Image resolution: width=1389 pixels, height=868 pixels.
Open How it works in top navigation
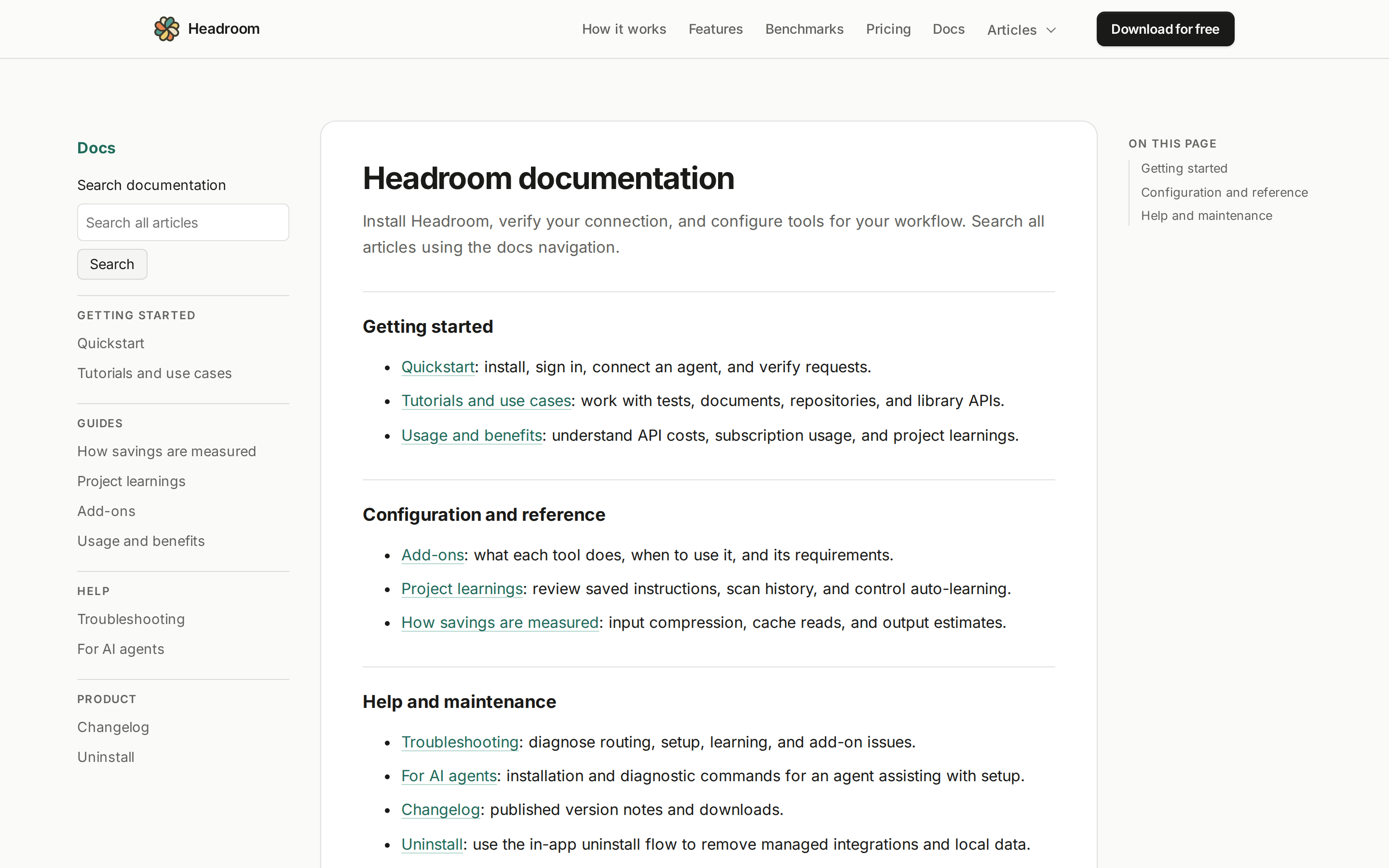(x=624, y=29)
